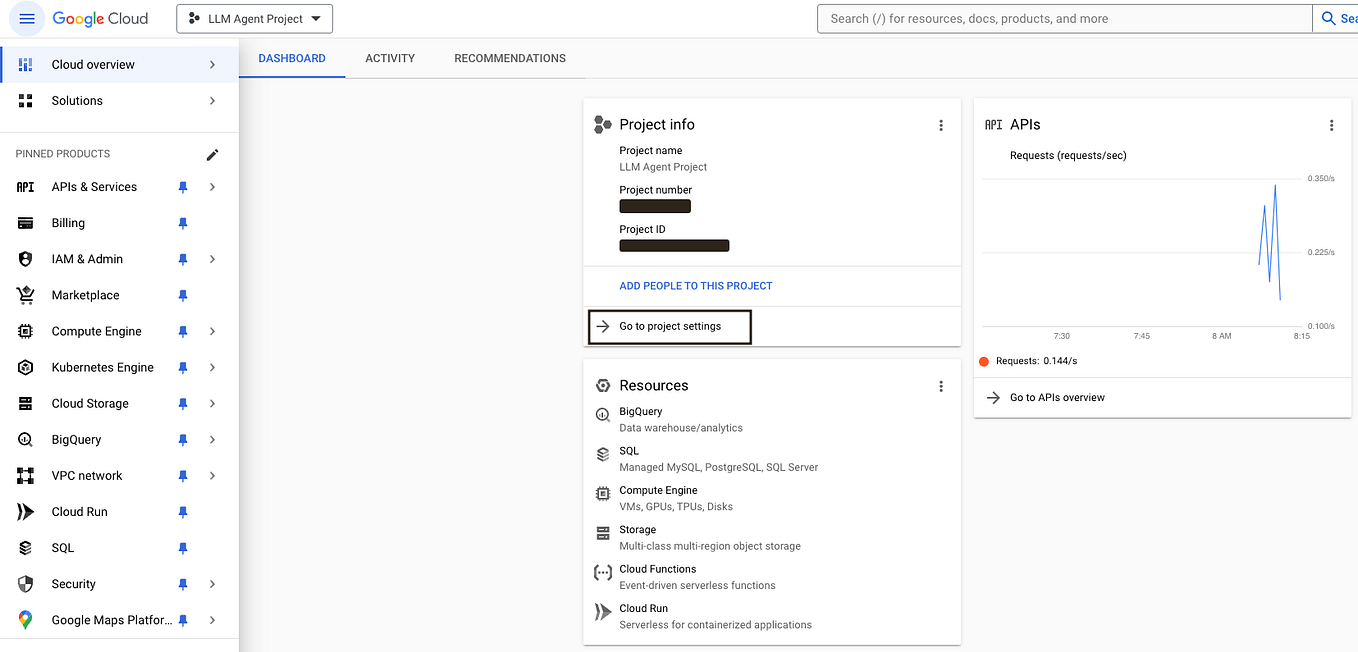The width and height of the screenshot is (1358, 652).
Task: Open the Project info overflow menu
Action: pyautogui.click(x=941, y=125)
